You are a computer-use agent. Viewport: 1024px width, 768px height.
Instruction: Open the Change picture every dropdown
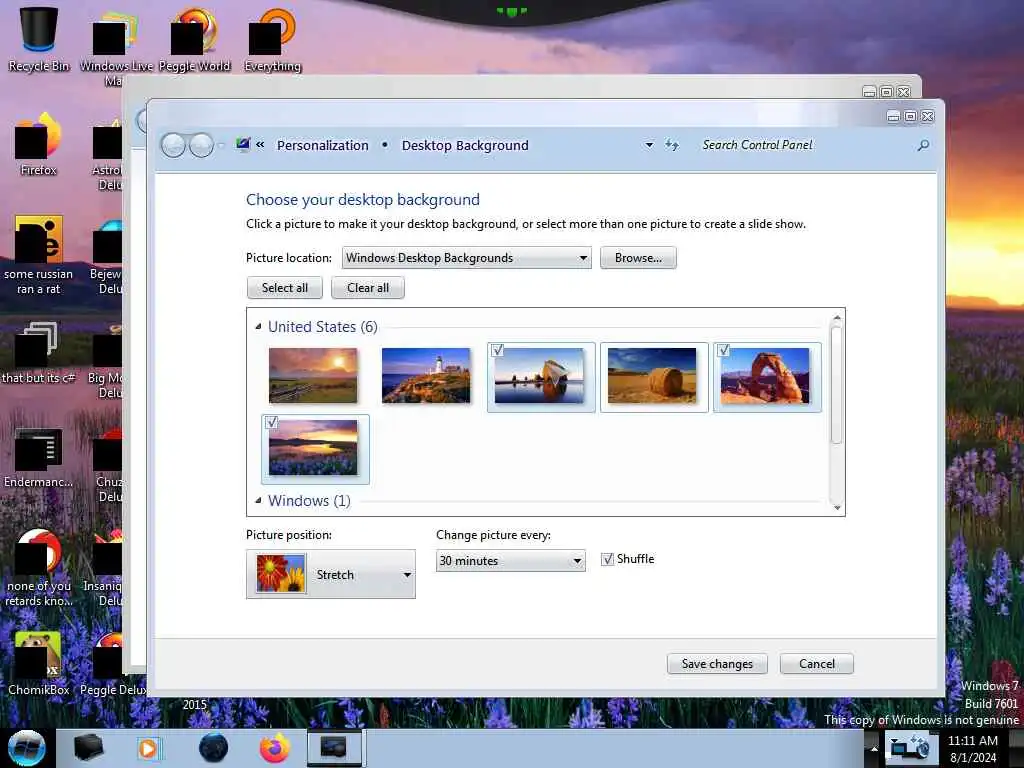511,561
